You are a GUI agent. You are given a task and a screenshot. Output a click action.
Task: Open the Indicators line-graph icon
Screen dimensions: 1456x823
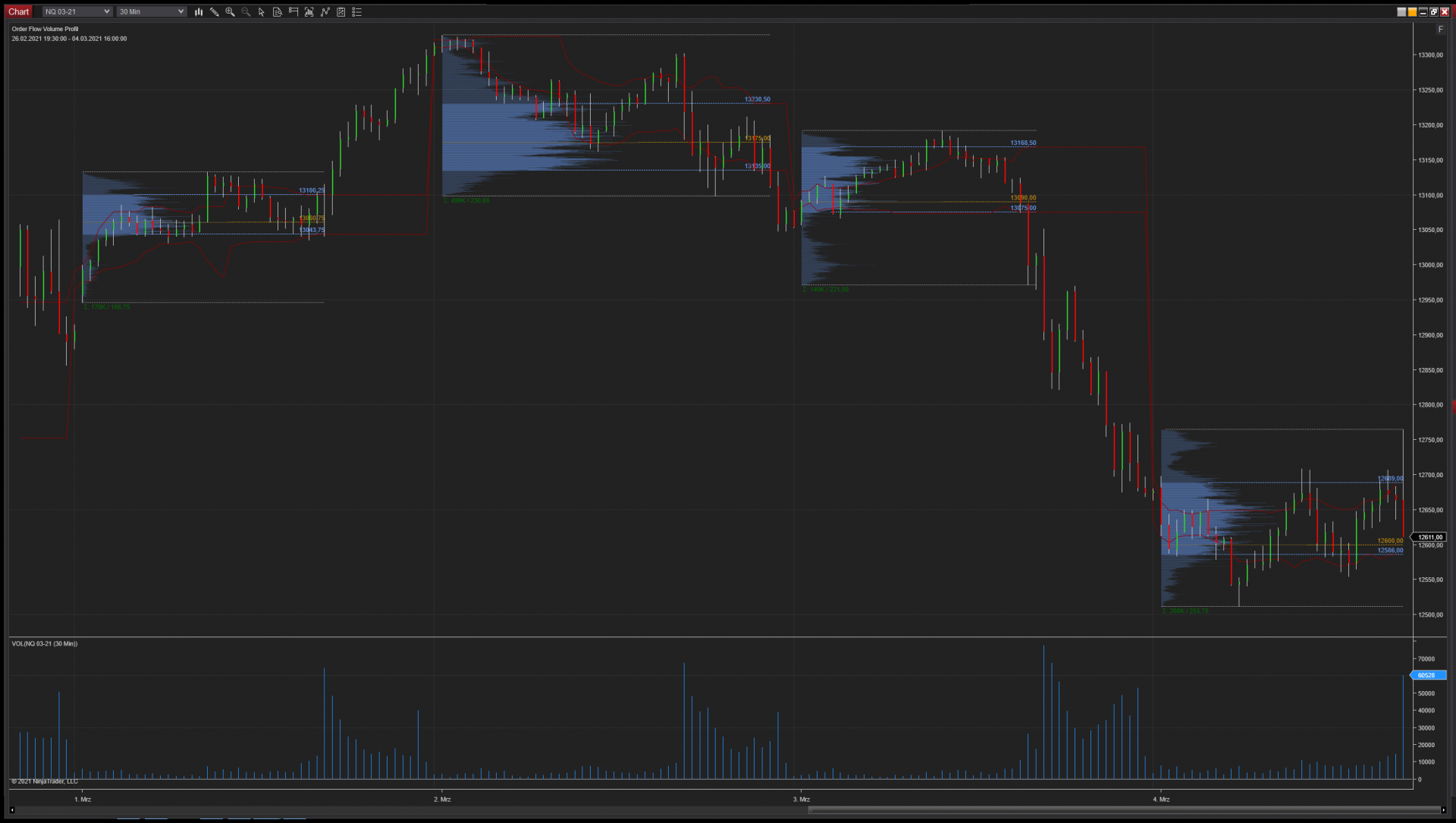[x=325, y=12]
